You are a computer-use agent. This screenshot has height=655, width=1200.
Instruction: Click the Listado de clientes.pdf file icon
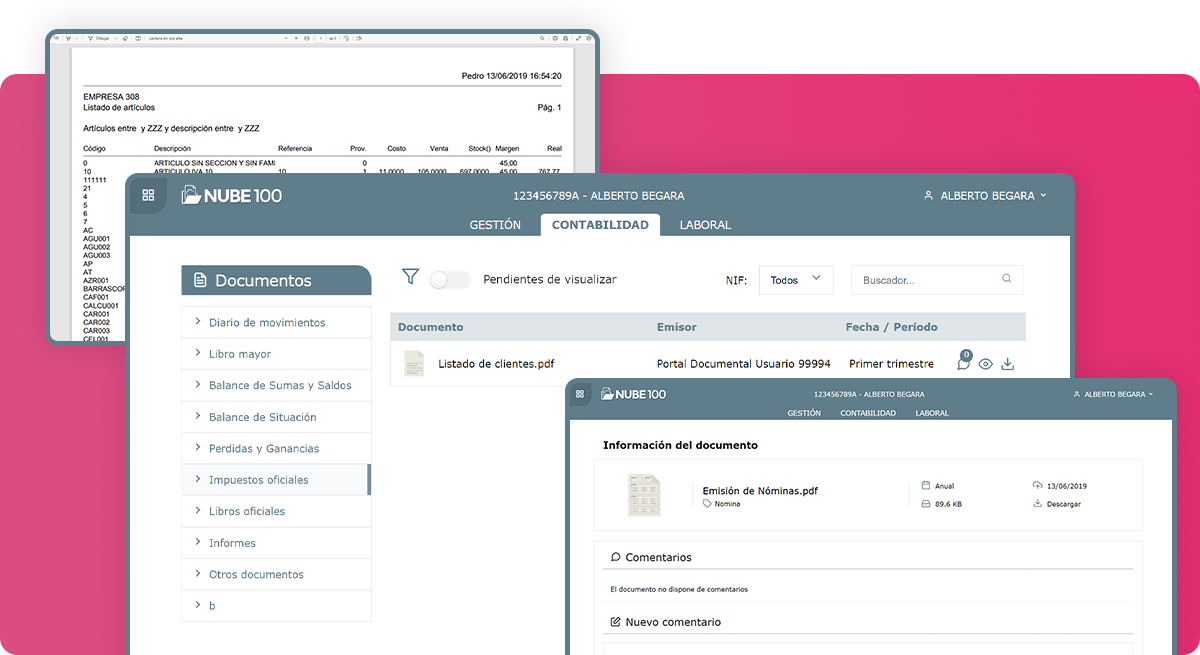[x=414, y=364]
